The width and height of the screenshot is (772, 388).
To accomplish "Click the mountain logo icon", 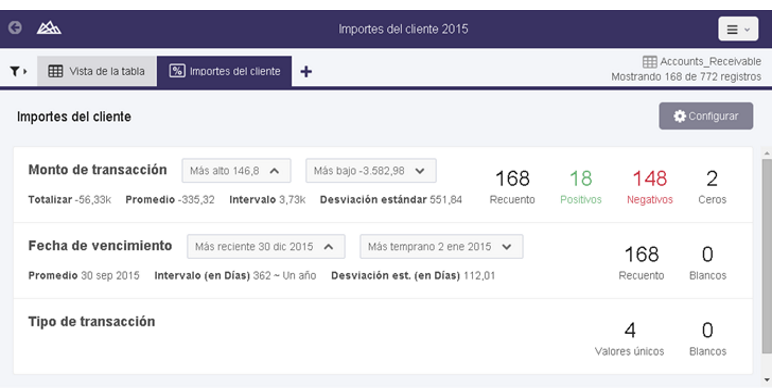I will tap(49, 28).
